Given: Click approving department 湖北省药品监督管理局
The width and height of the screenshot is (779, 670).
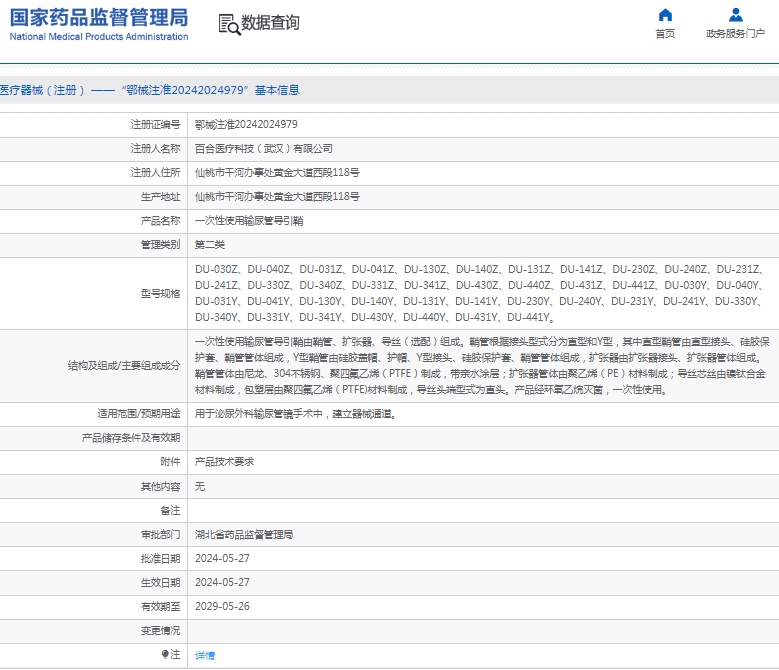Looking at the screenshot, I should tap(243, 534).
